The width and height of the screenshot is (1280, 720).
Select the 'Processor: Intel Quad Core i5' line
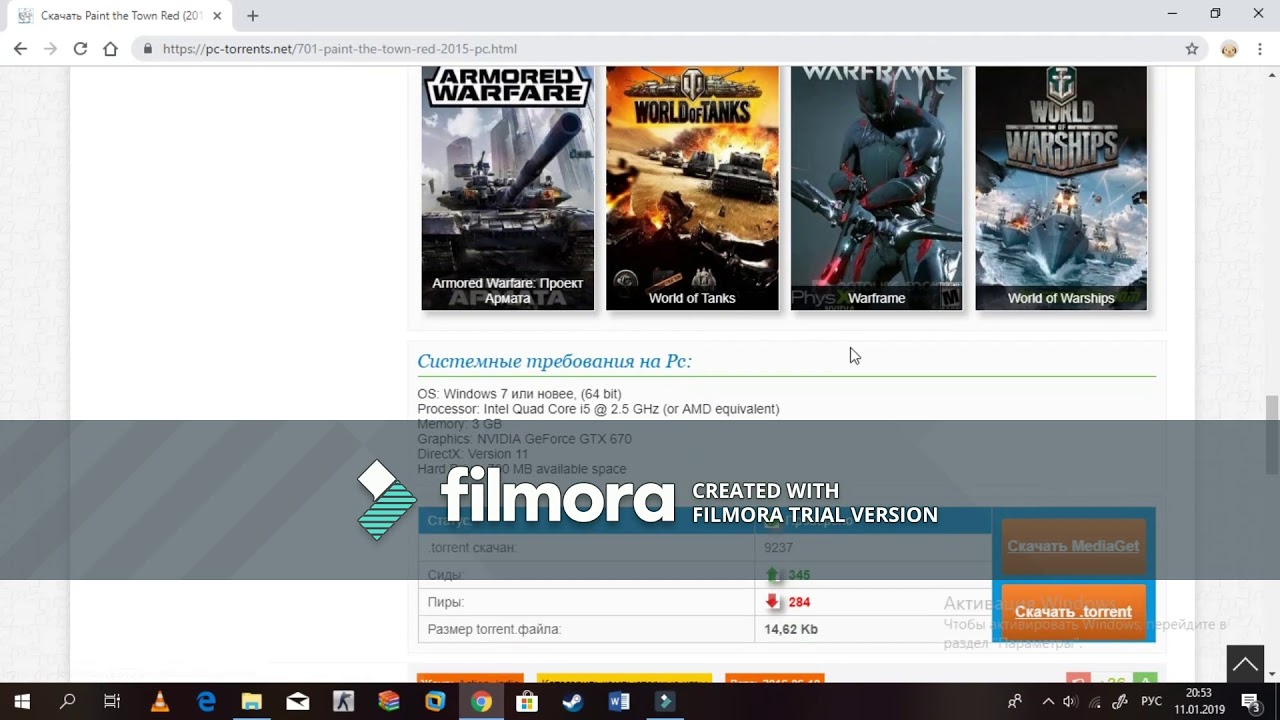598,409
